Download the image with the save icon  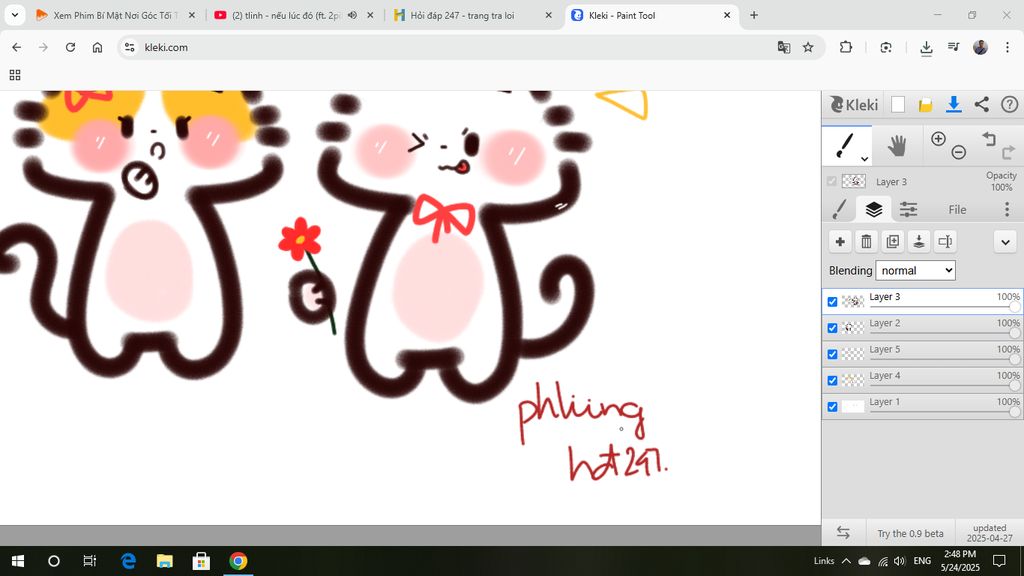(x=953, y=105)
